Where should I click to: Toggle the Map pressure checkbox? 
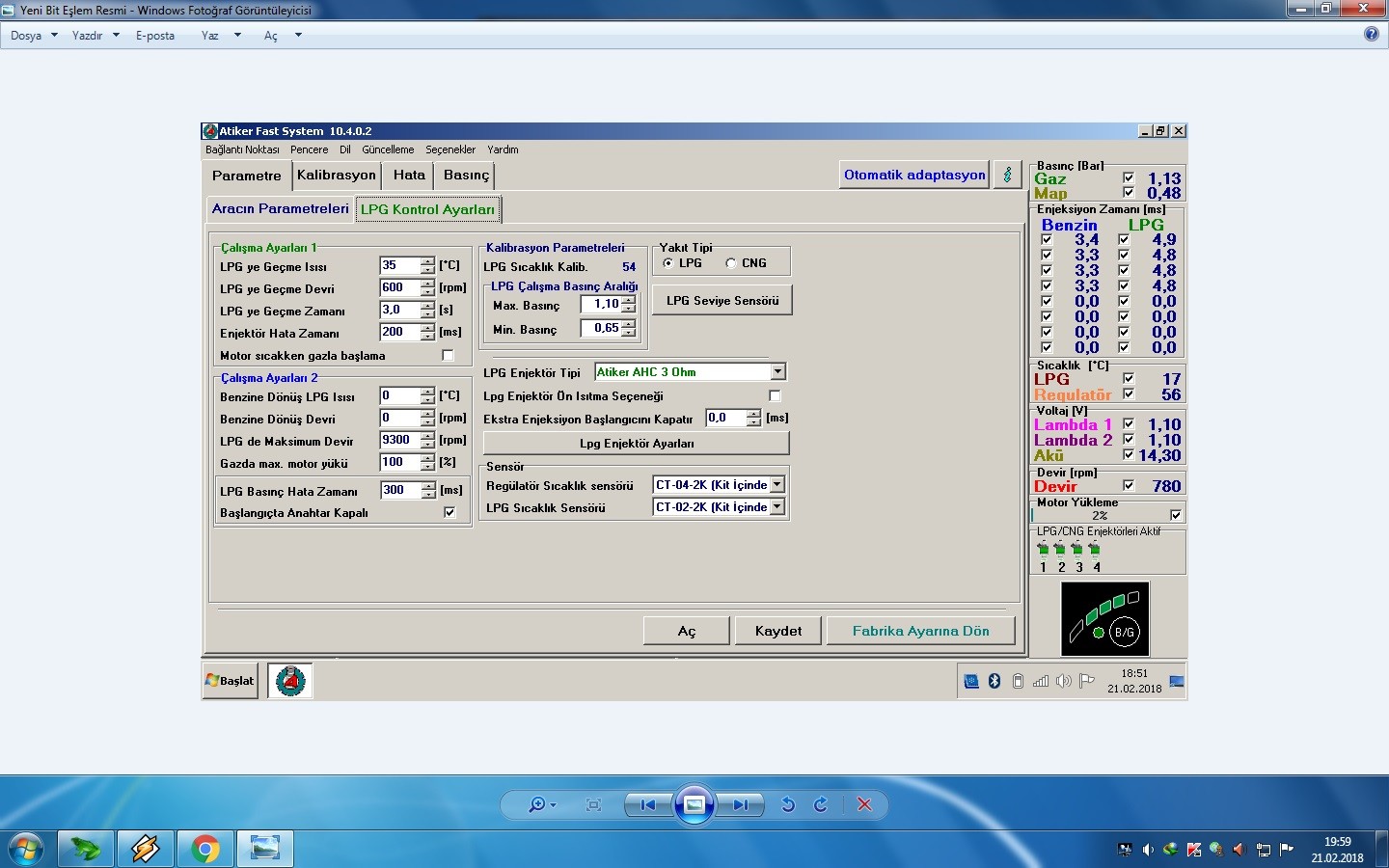(x=1129, y=193)
